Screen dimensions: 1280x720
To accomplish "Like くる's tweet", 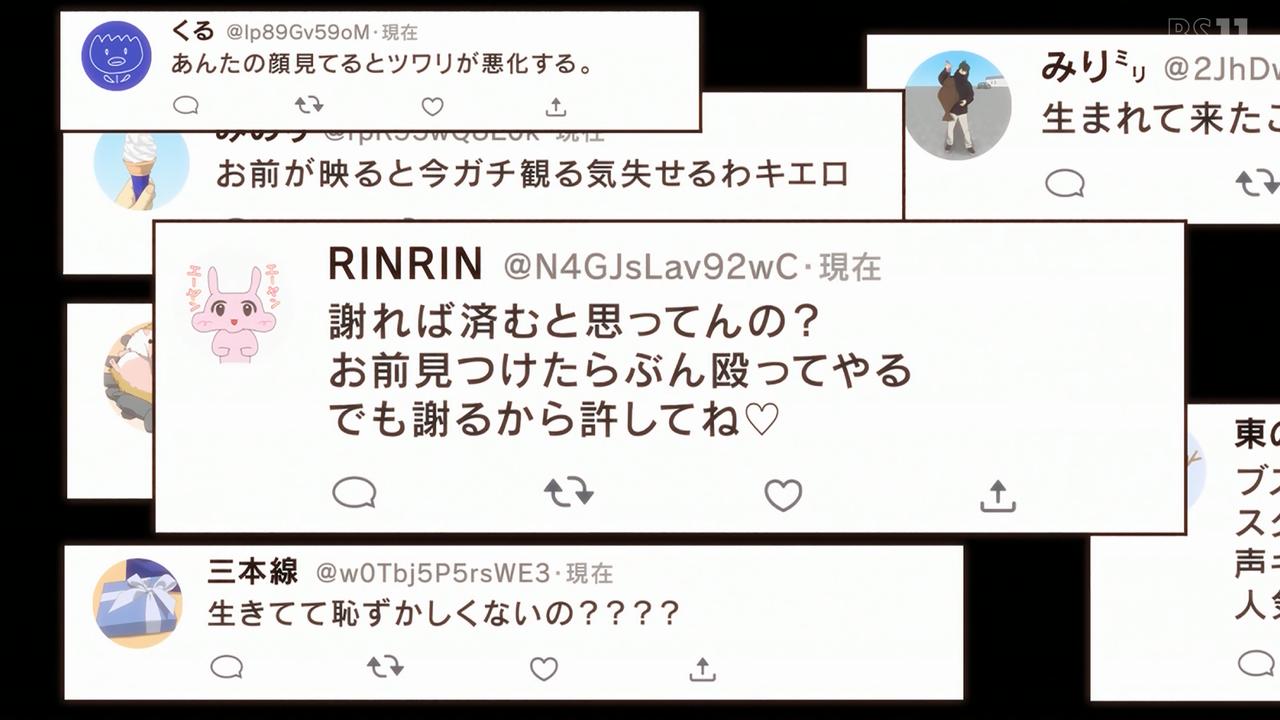I will point(432,106).
